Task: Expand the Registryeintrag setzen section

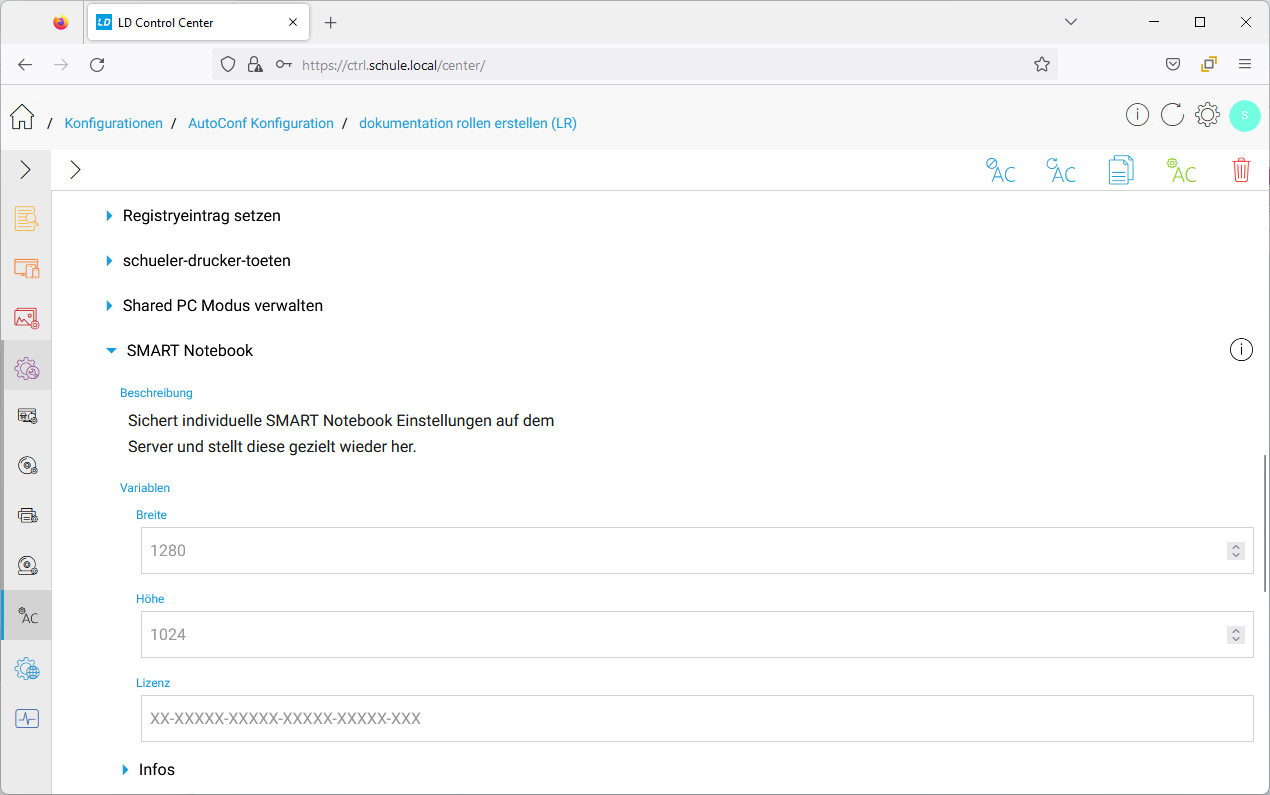Action: (x=193, y=215)
